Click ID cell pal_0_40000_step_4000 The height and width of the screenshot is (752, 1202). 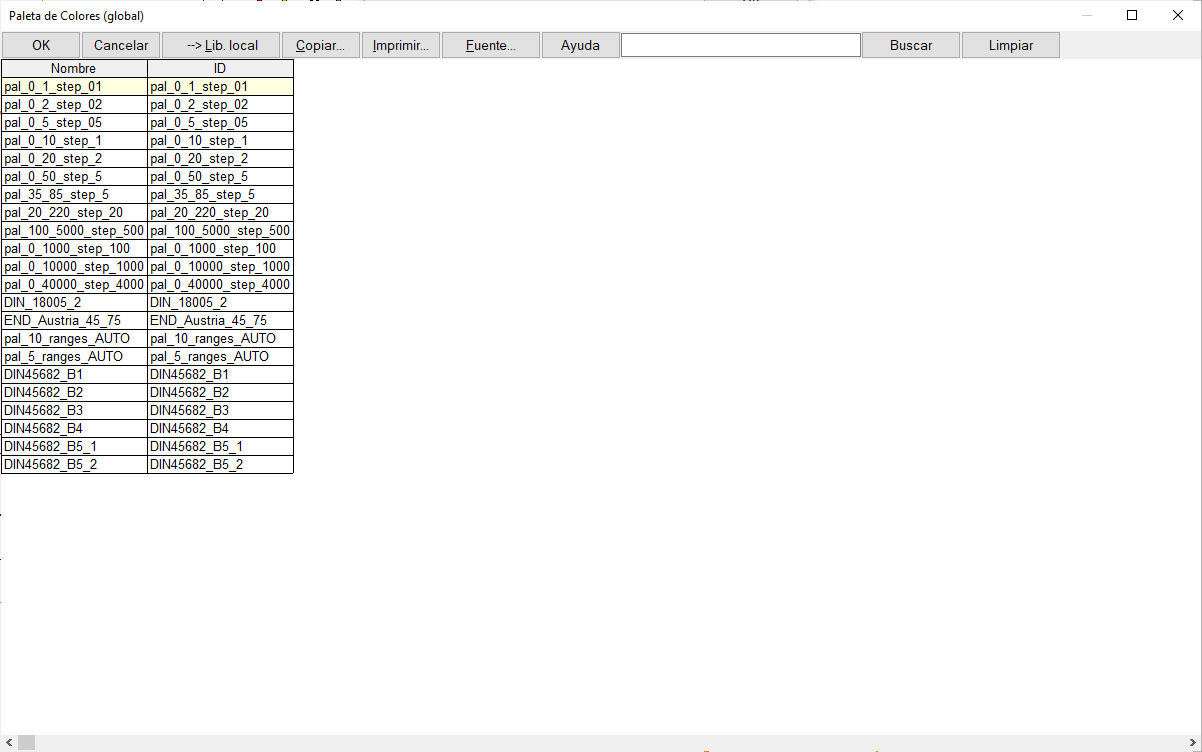tap(220, 285)
